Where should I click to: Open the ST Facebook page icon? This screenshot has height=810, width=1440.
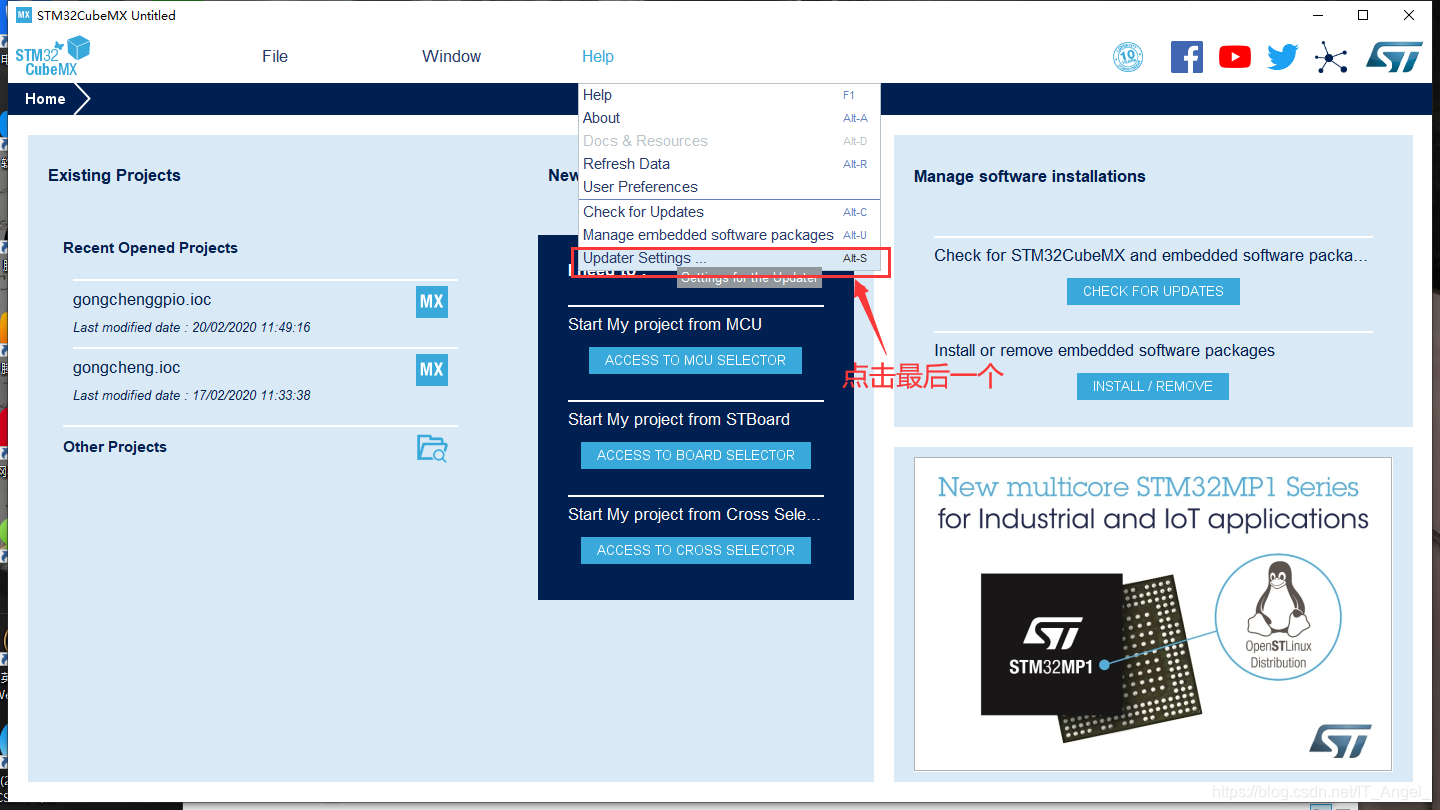(1187, 57)
